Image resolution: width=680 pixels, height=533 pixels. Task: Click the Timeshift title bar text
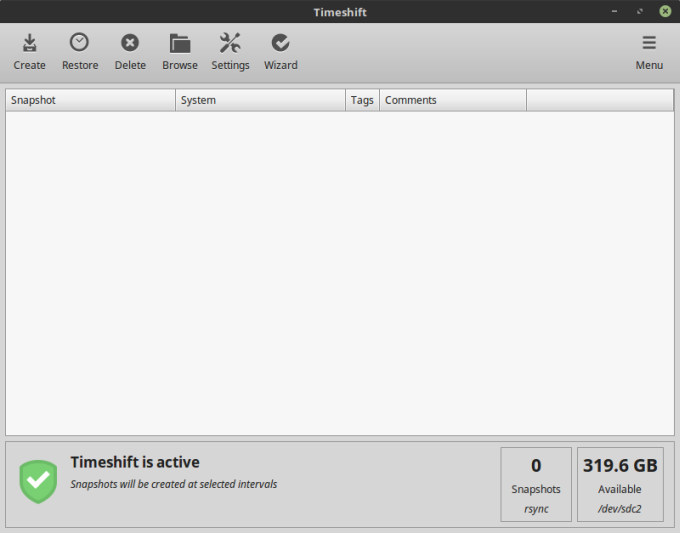point(340,12)
